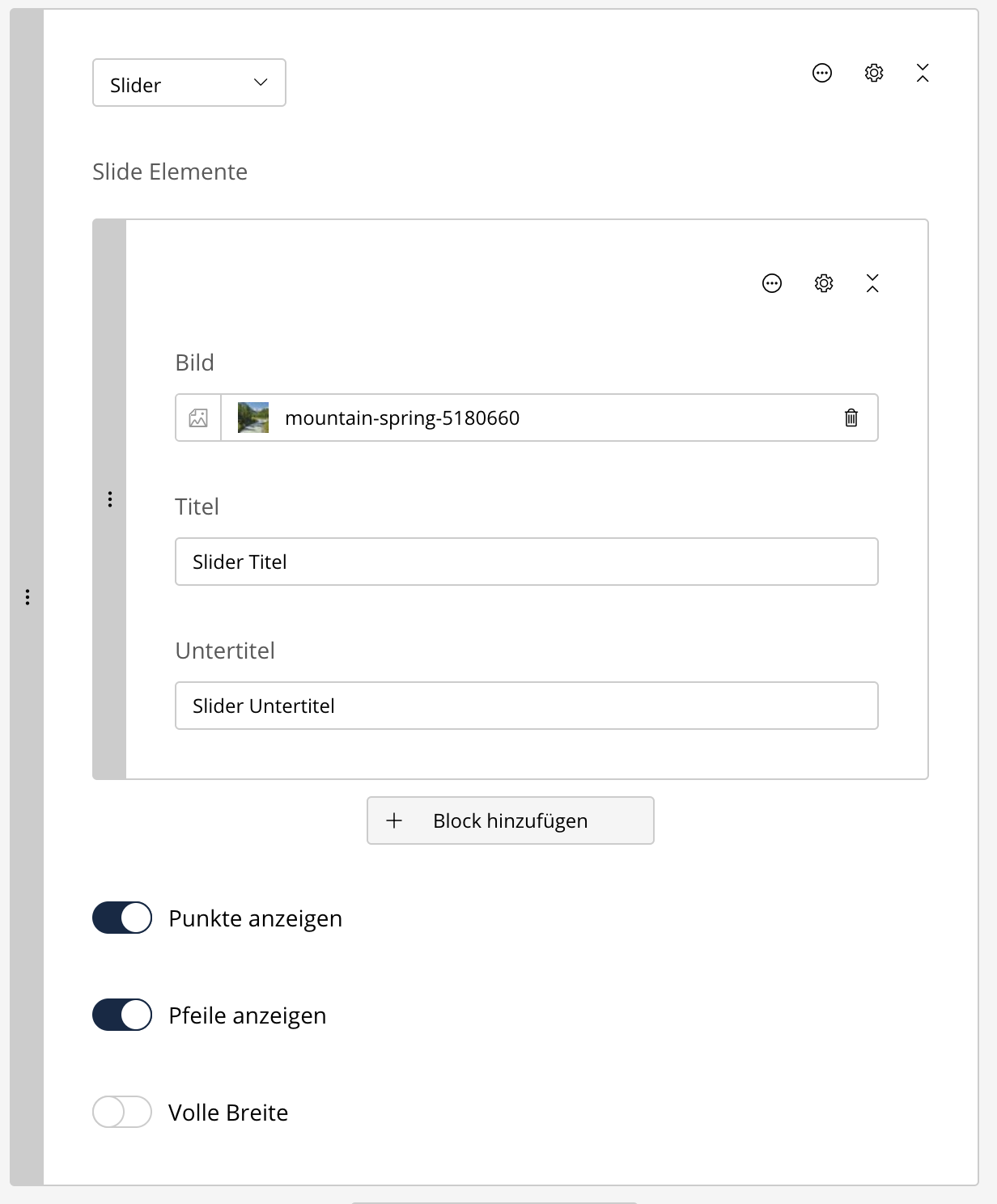Image resolution: width=997 pixels, height=1204 pixels.
Task: Collapse the inner slide element block
Action: [872, 283]
